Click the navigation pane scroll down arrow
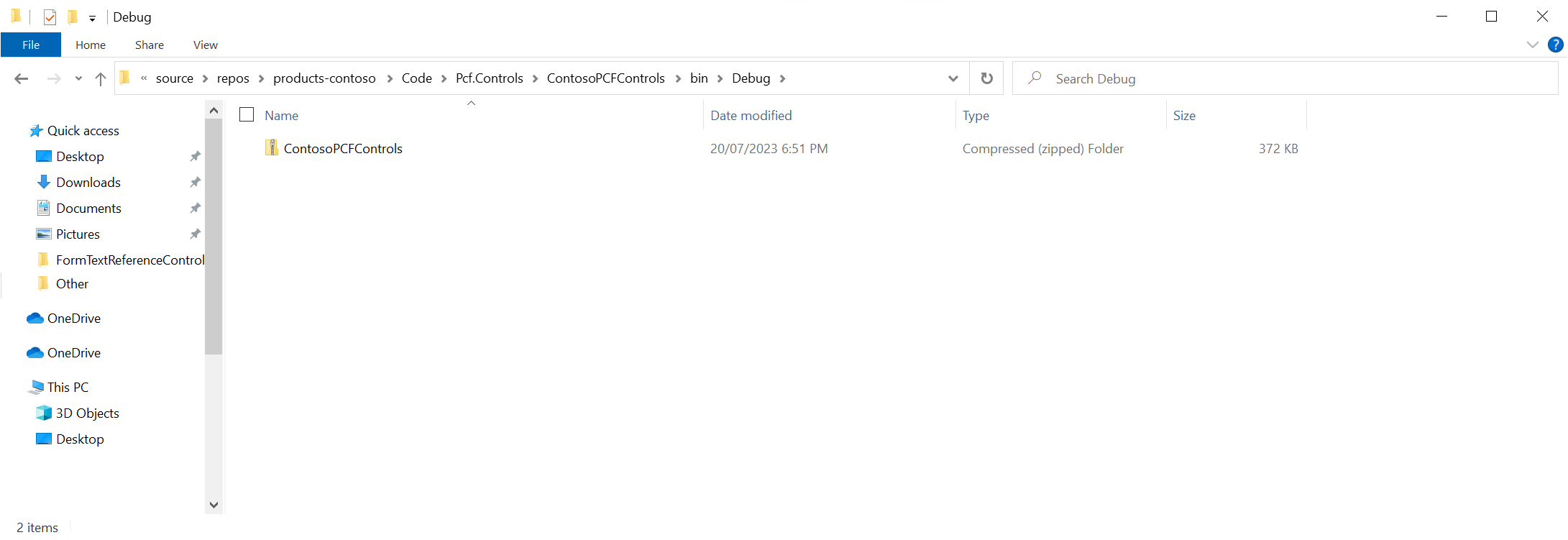This screenshot has width=1568, height=540. pos(214,505)
